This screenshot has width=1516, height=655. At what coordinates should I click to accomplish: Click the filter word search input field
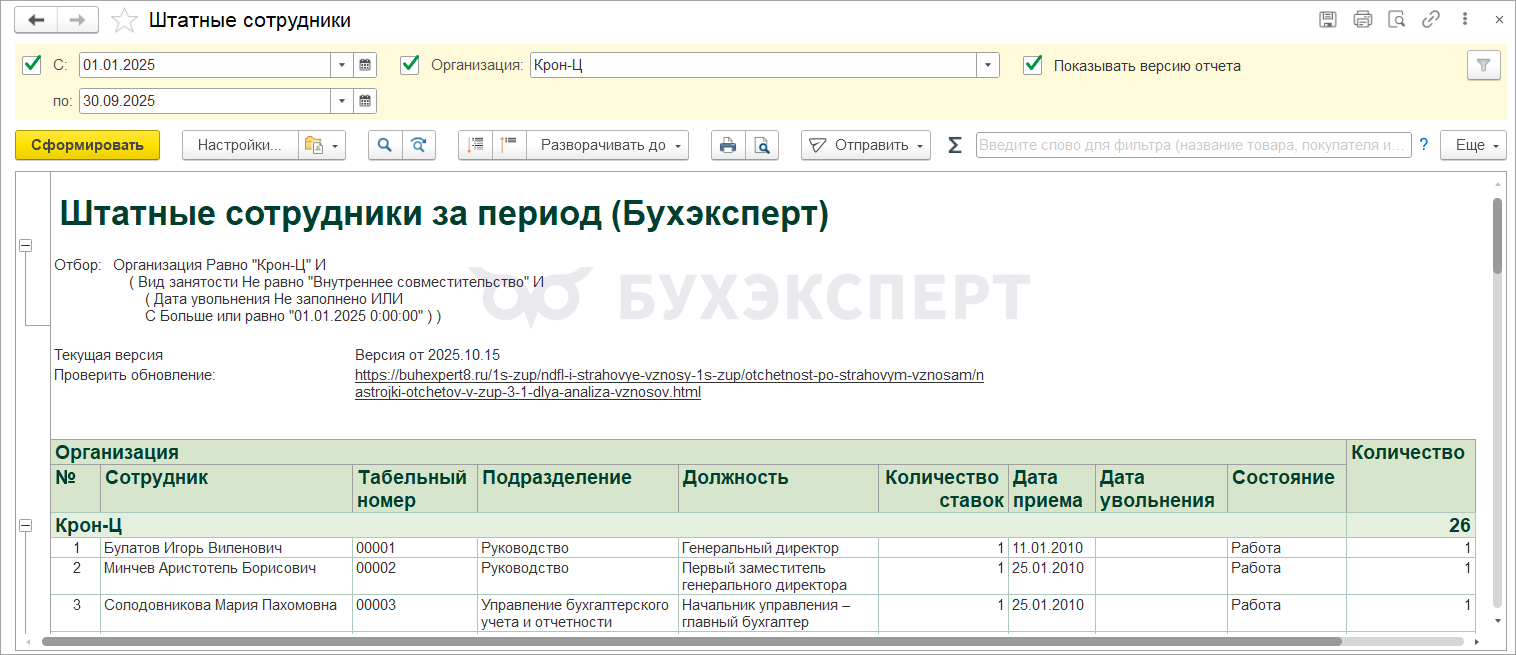click(1192, 145)
